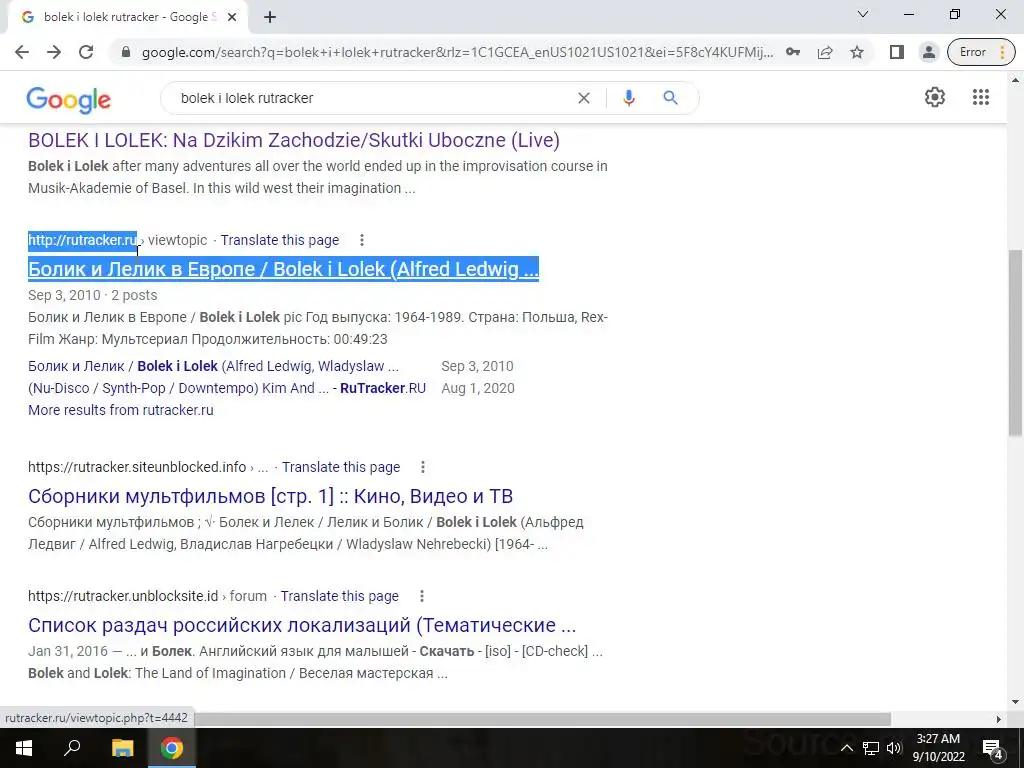Show hidden system tray icons

[846, 748]
